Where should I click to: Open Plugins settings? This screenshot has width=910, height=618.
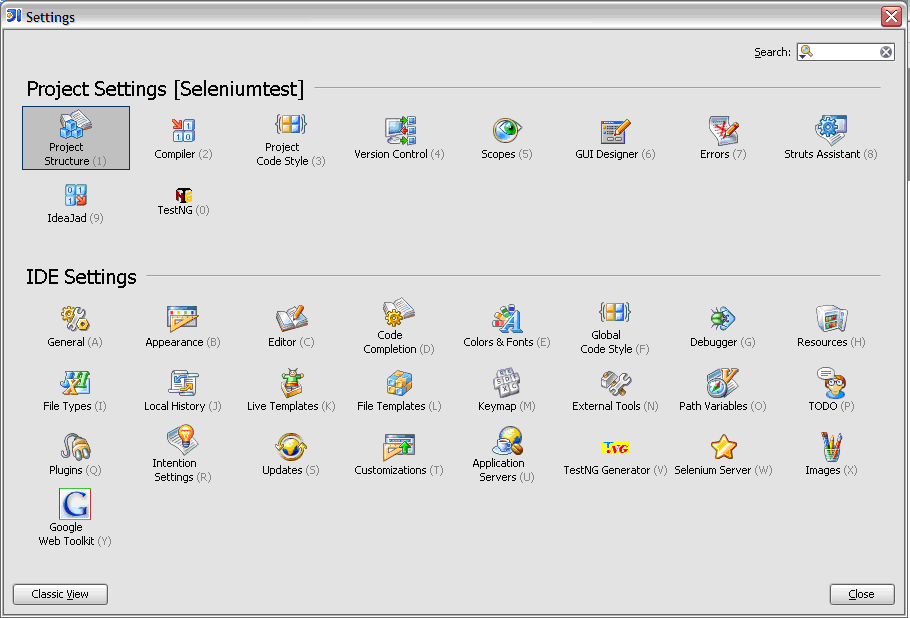[x=75, y=454]
